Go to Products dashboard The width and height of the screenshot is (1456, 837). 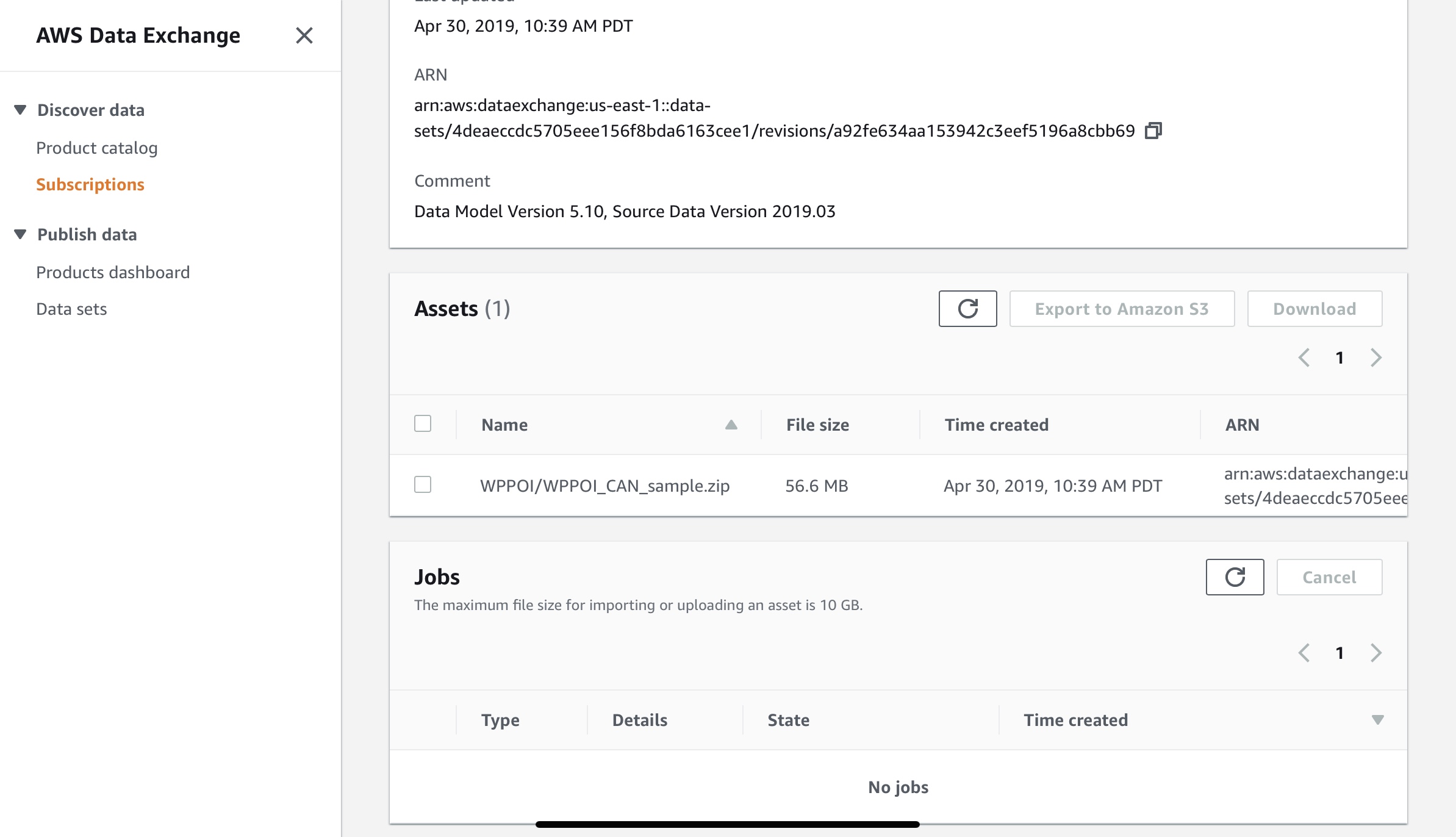pyautogui.click(x=113, y=272)
